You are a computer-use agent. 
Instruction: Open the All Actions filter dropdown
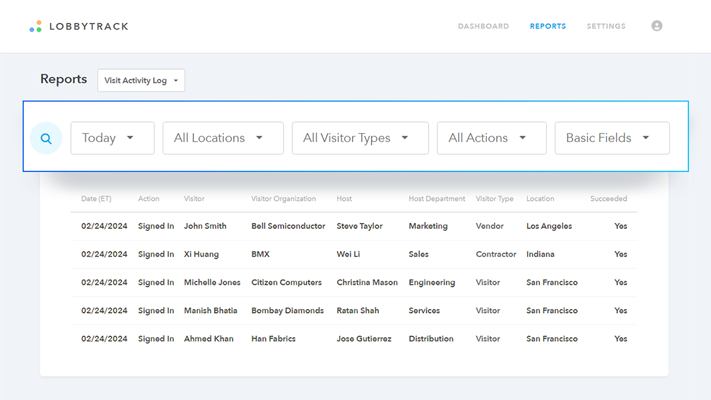point(491,138)
